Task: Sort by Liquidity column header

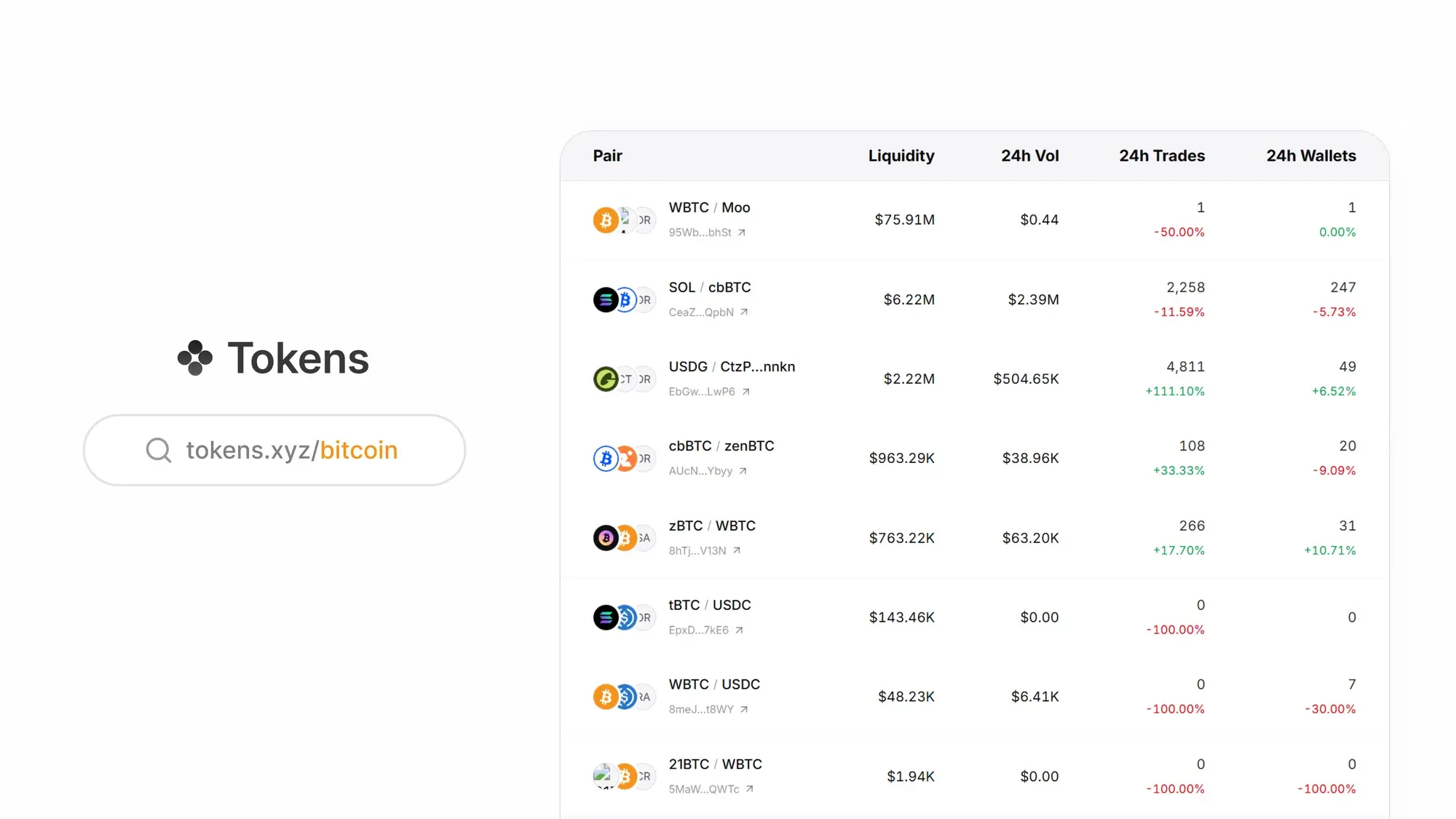Action: tap(901, 156)
